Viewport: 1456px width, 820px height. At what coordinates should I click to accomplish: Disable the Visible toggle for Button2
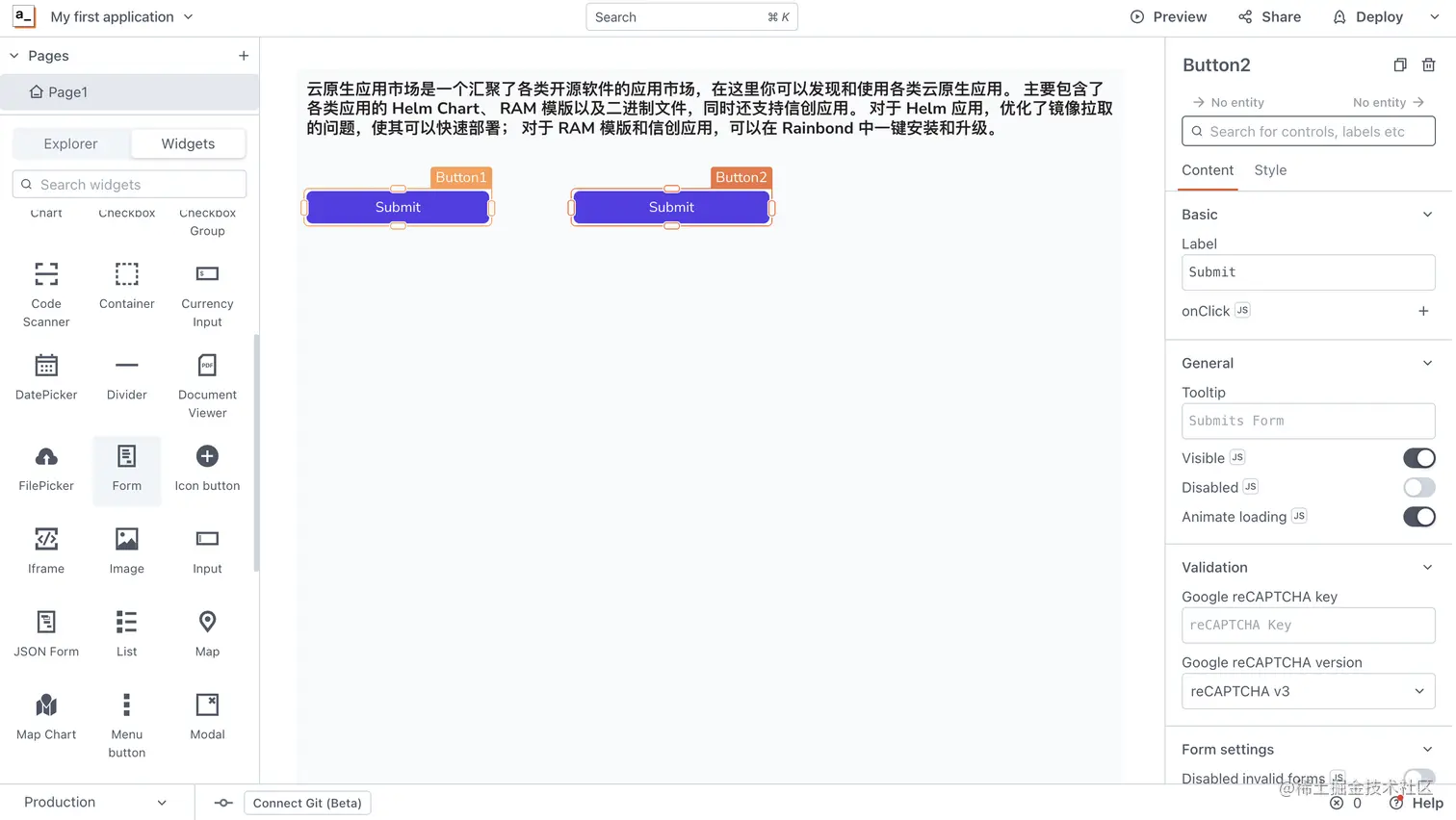1418,458
